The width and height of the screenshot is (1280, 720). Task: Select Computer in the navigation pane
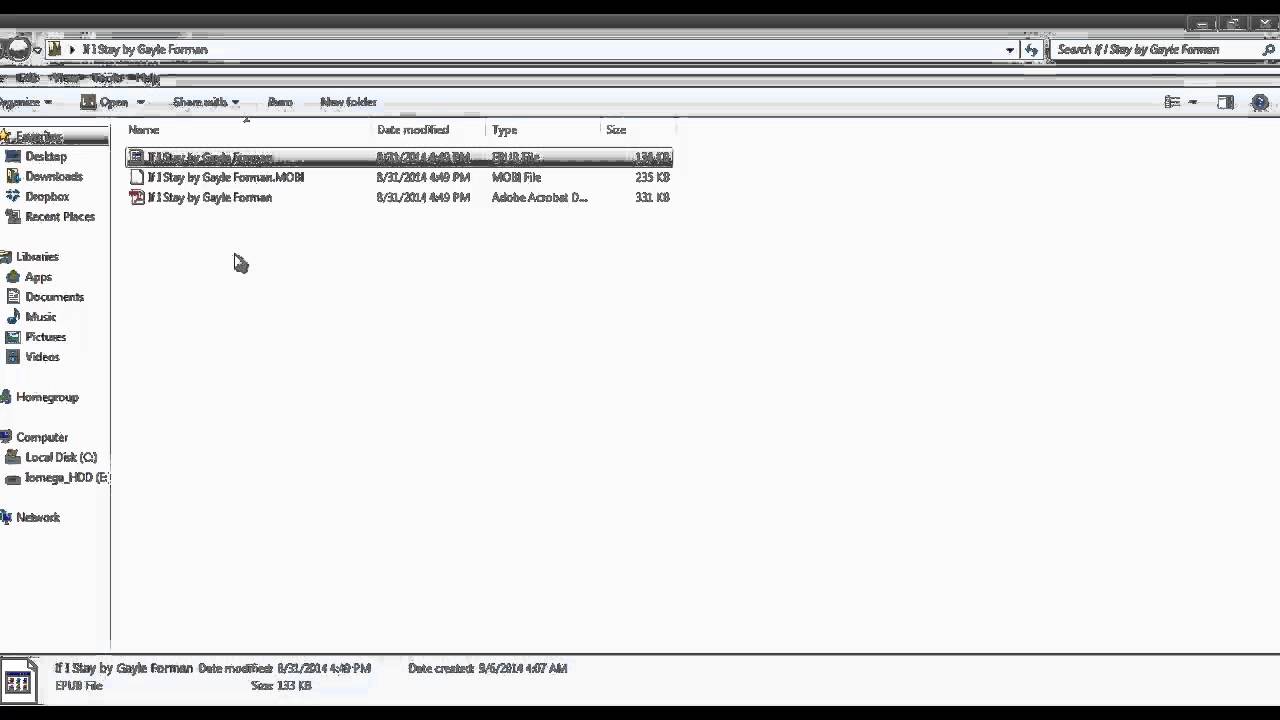tap(42, 437)
